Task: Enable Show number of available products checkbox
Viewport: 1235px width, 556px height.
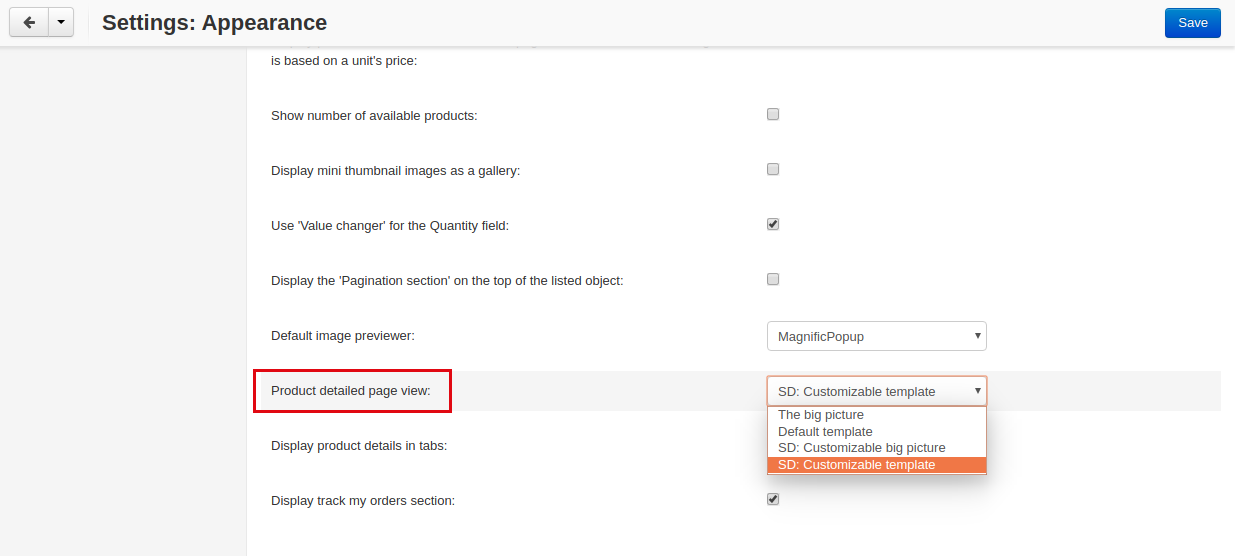Action: pos(773,114)
